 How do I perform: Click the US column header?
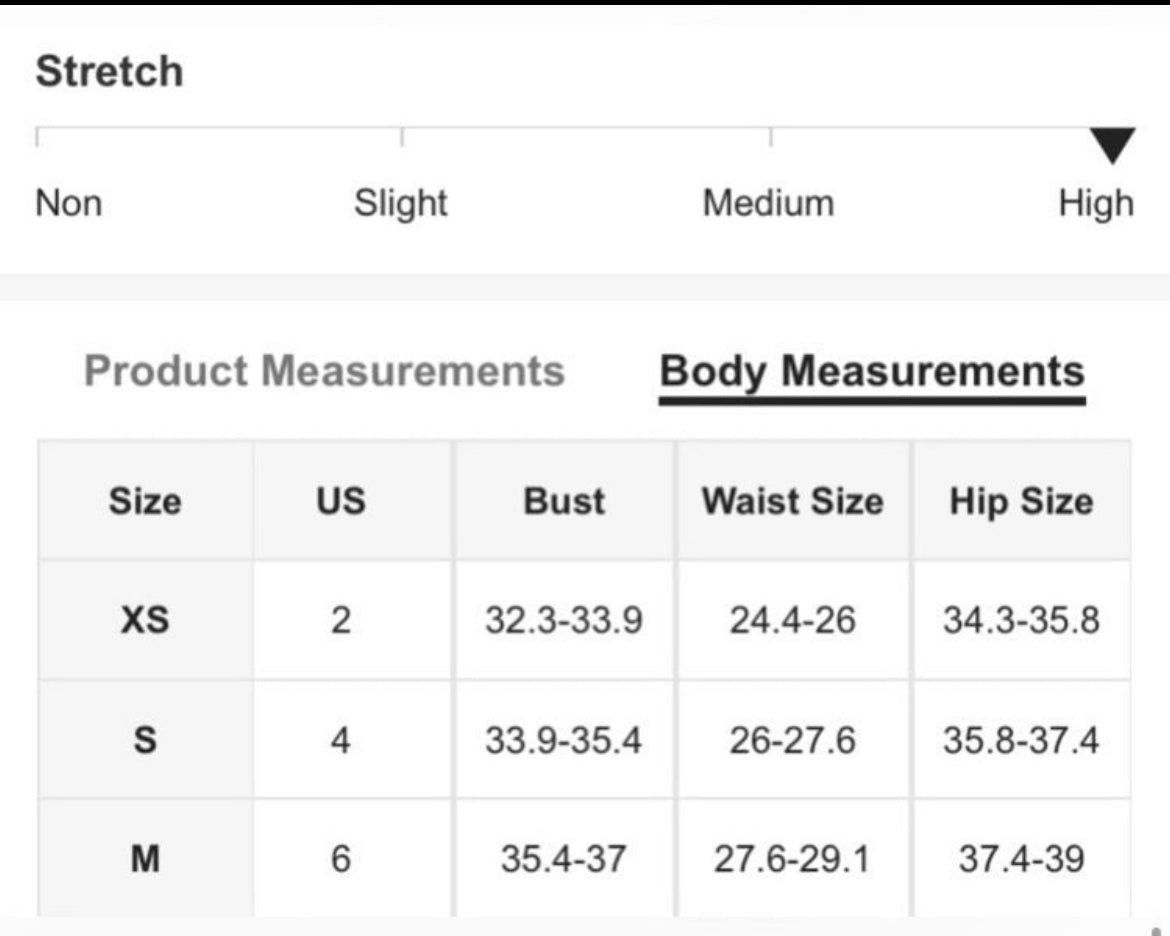[x=341, y=500]
